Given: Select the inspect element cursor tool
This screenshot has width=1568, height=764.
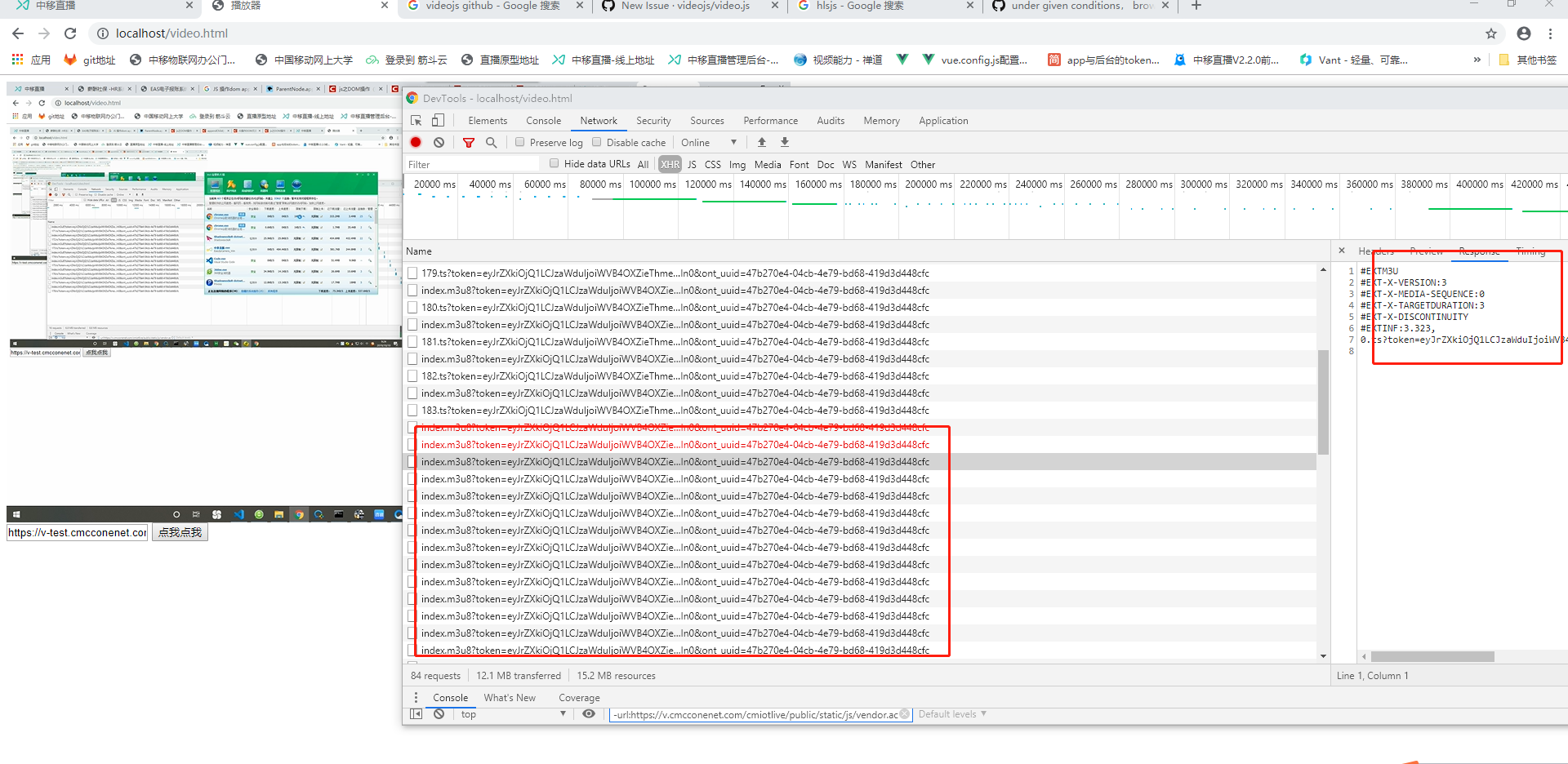Looking at the screenshot, I should pyautogui.click(x=416, y=120).
